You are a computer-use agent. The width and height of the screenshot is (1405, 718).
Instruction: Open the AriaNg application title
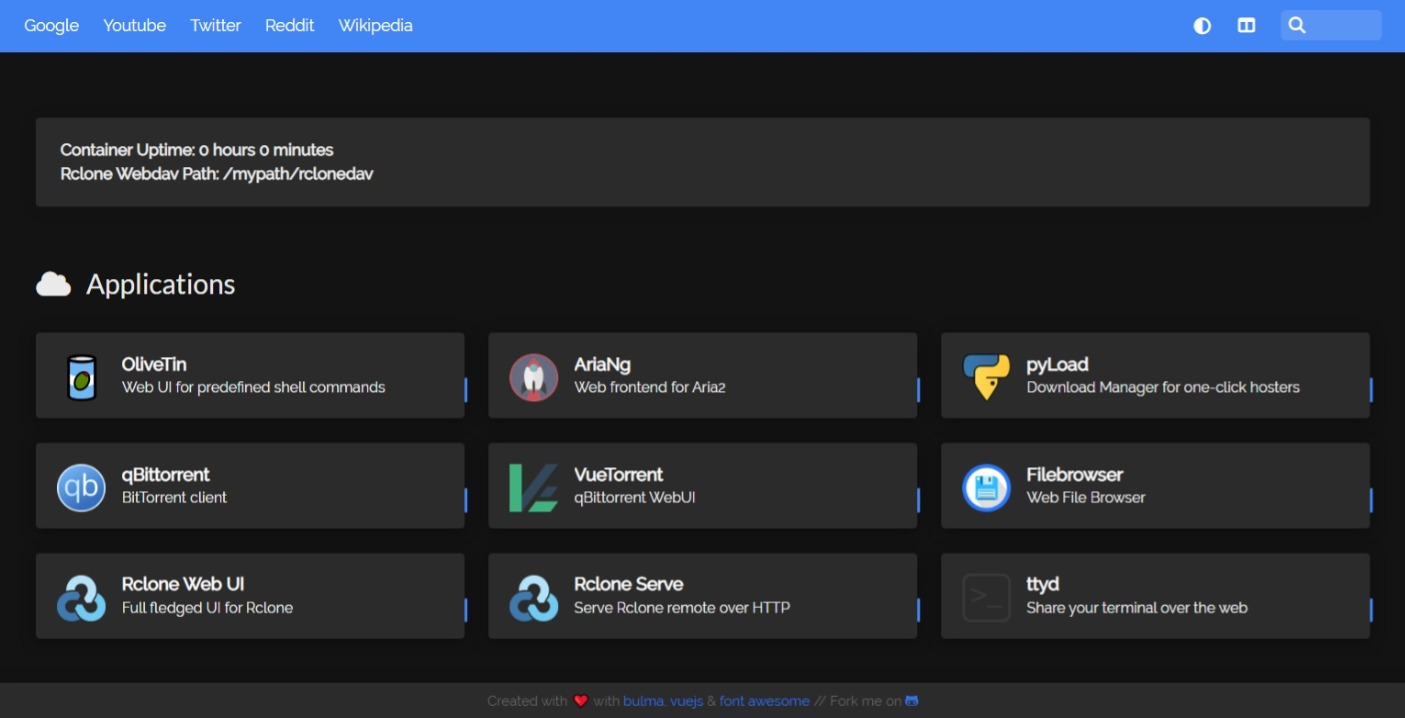click(x=602, y=365)
